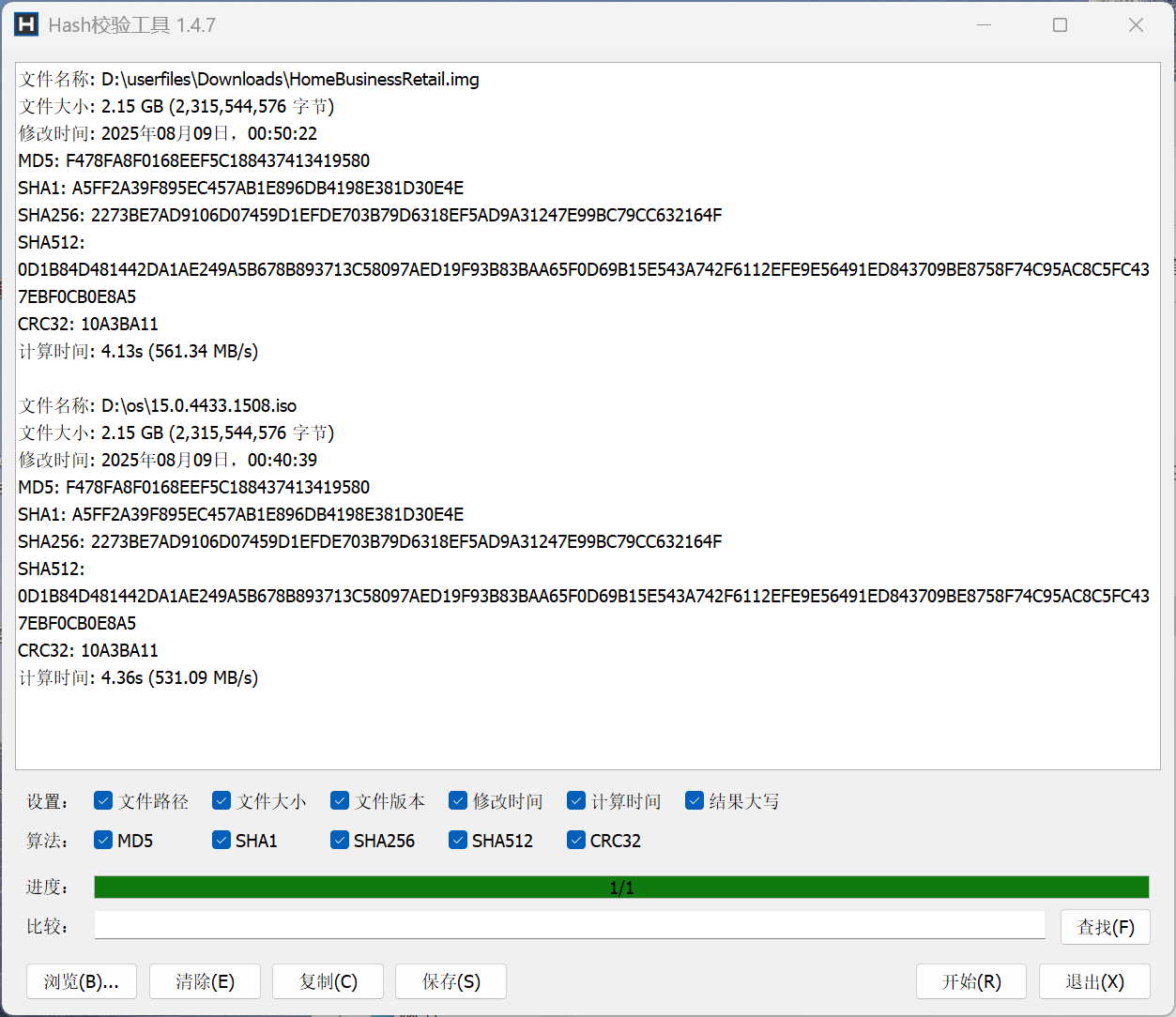Start hashing with the 开始(R) button
1176x1017 pixels.
[970, 981]
